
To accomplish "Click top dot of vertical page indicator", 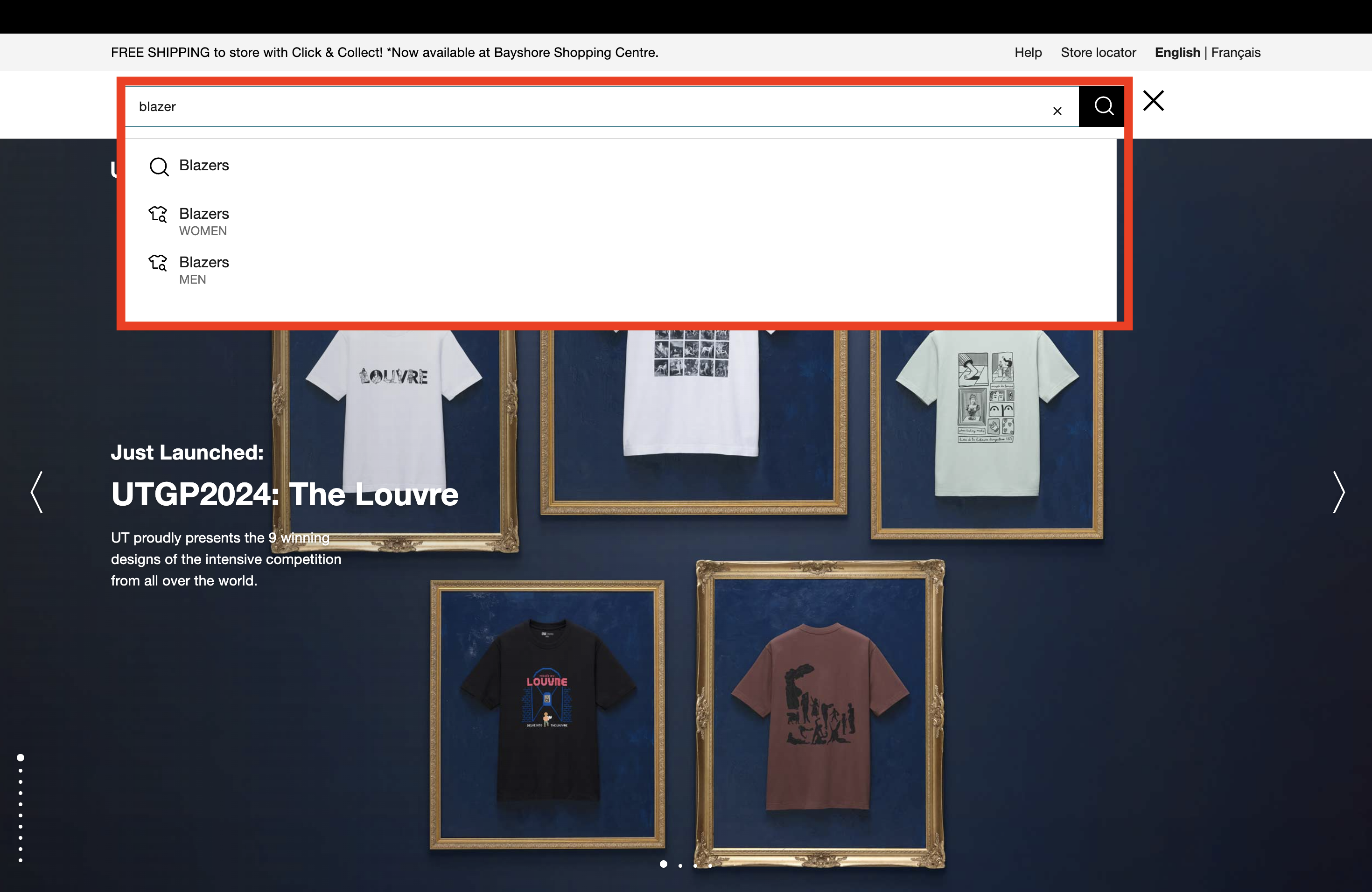I will [21, 757].
